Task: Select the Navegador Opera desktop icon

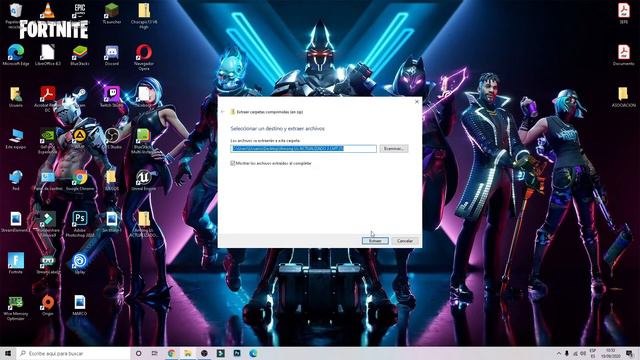Action: [x=144, y=57]
